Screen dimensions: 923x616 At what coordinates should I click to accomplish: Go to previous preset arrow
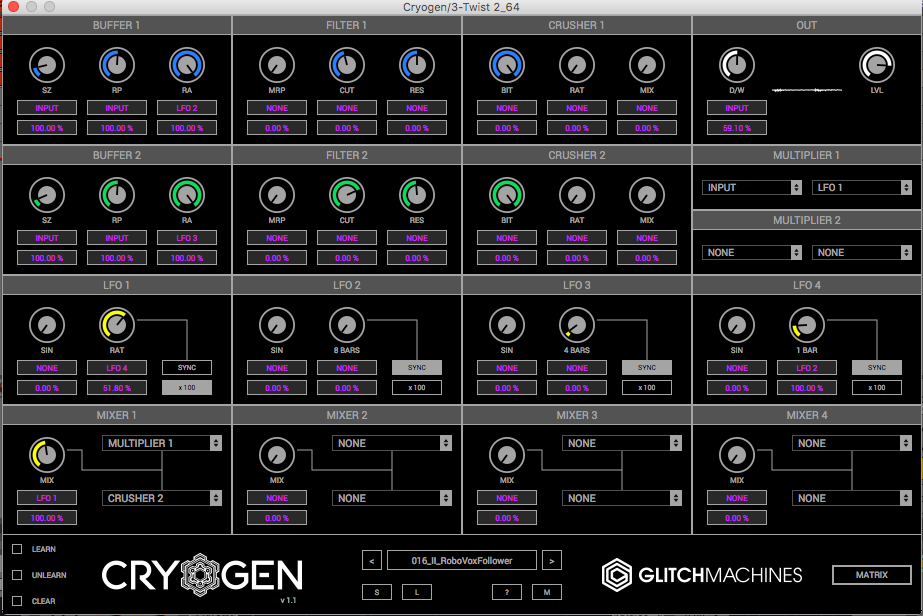tap(371, 561)
